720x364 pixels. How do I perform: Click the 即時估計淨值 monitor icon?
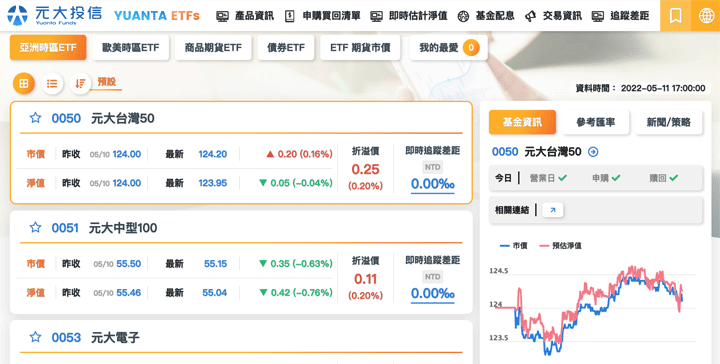376,16
